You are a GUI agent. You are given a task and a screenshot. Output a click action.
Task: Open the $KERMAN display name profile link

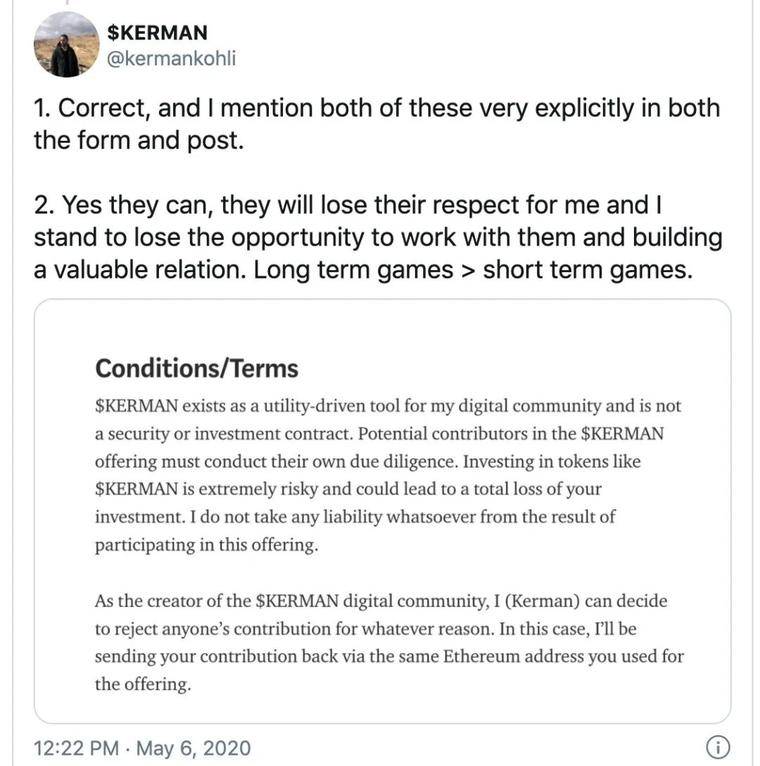(x=157, y=32)
